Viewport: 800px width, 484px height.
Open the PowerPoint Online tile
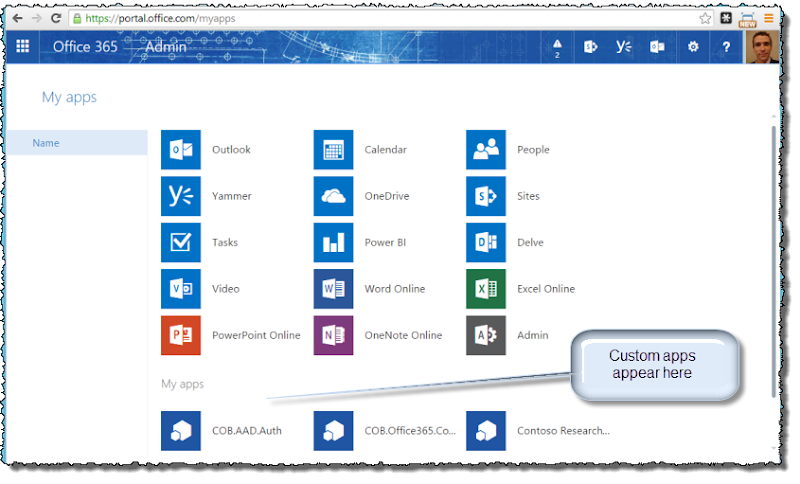tap(181, 335)
